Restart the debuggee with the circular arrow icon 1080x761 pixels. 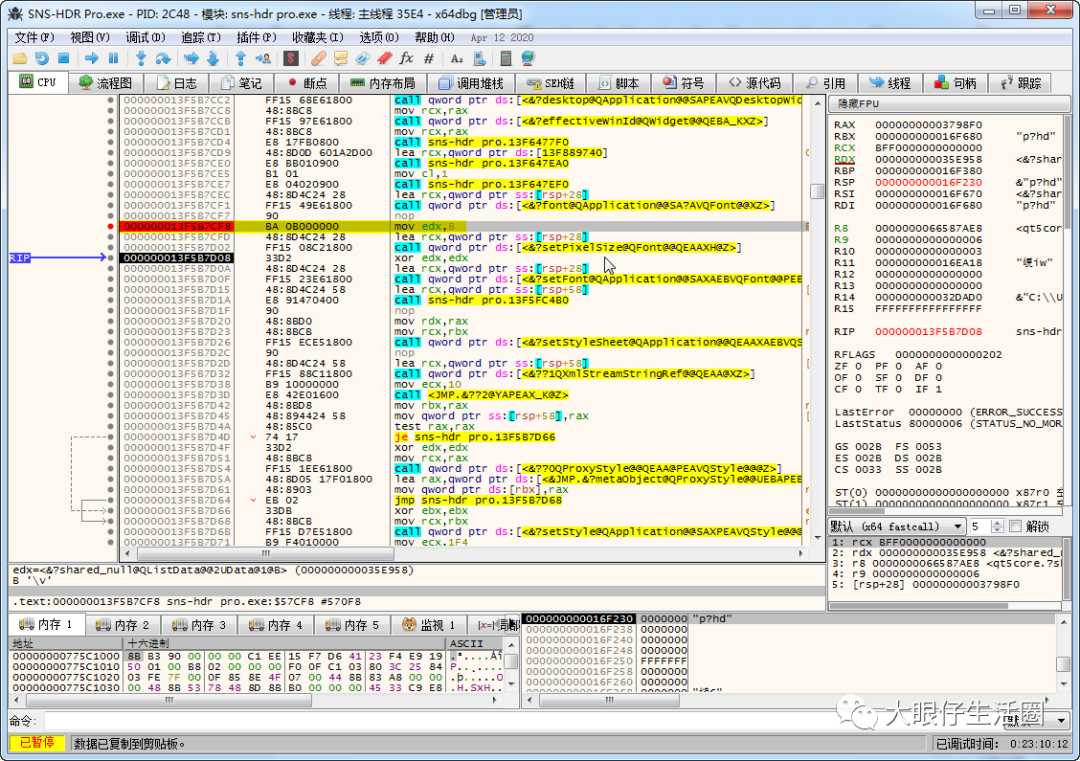pos(42,59)
